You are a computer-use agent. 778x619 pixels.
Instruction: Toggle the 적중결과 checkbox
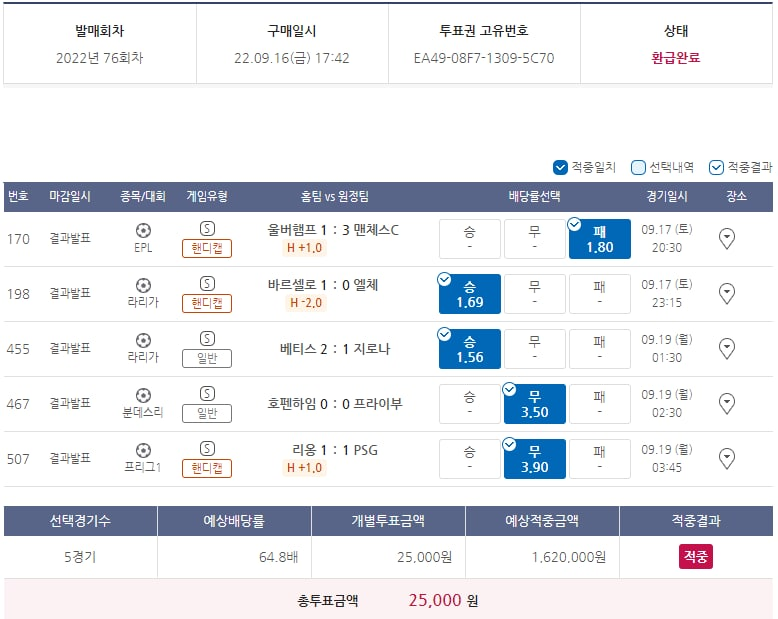tap(716, 167)
